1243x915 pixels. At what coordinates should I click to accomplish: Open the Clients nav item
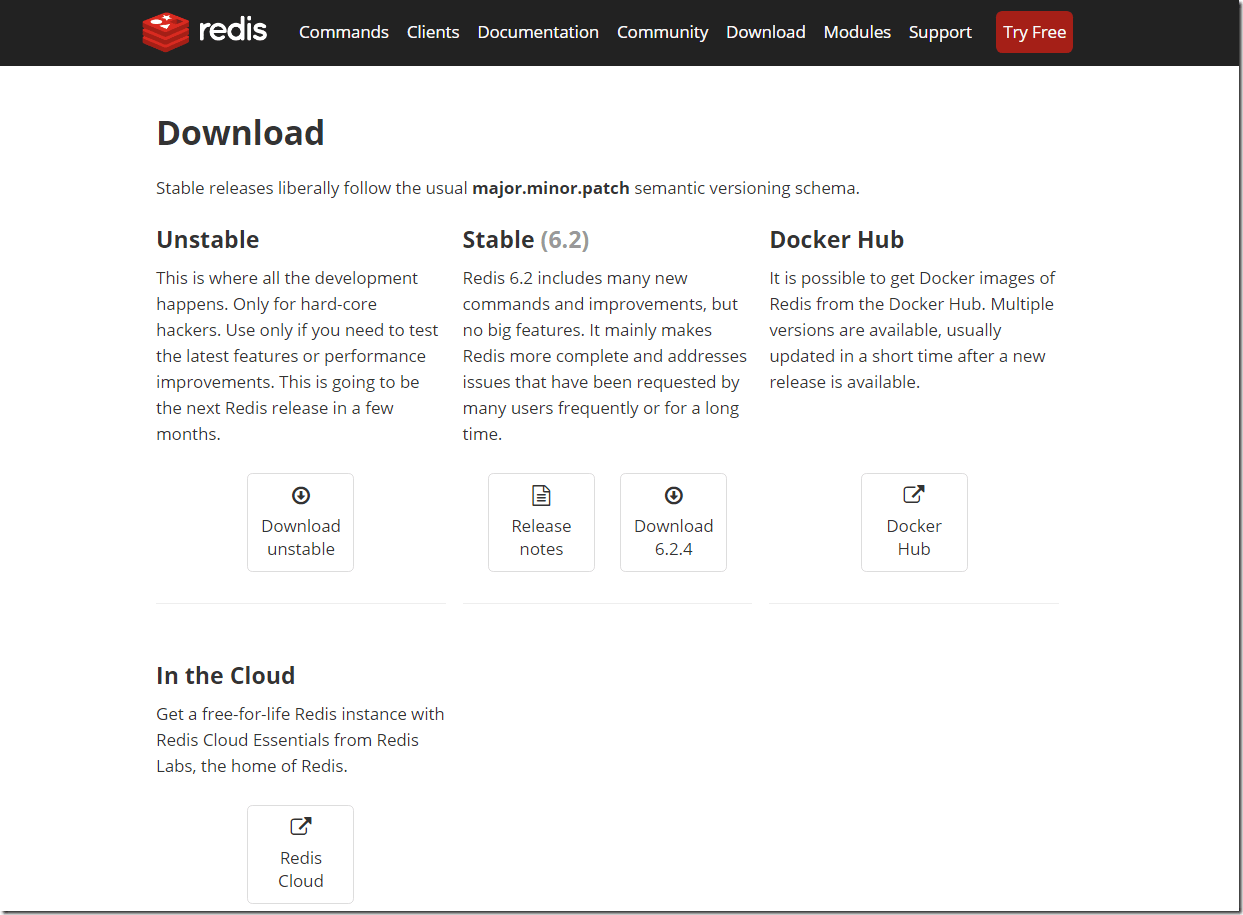[x=433, y=32]
